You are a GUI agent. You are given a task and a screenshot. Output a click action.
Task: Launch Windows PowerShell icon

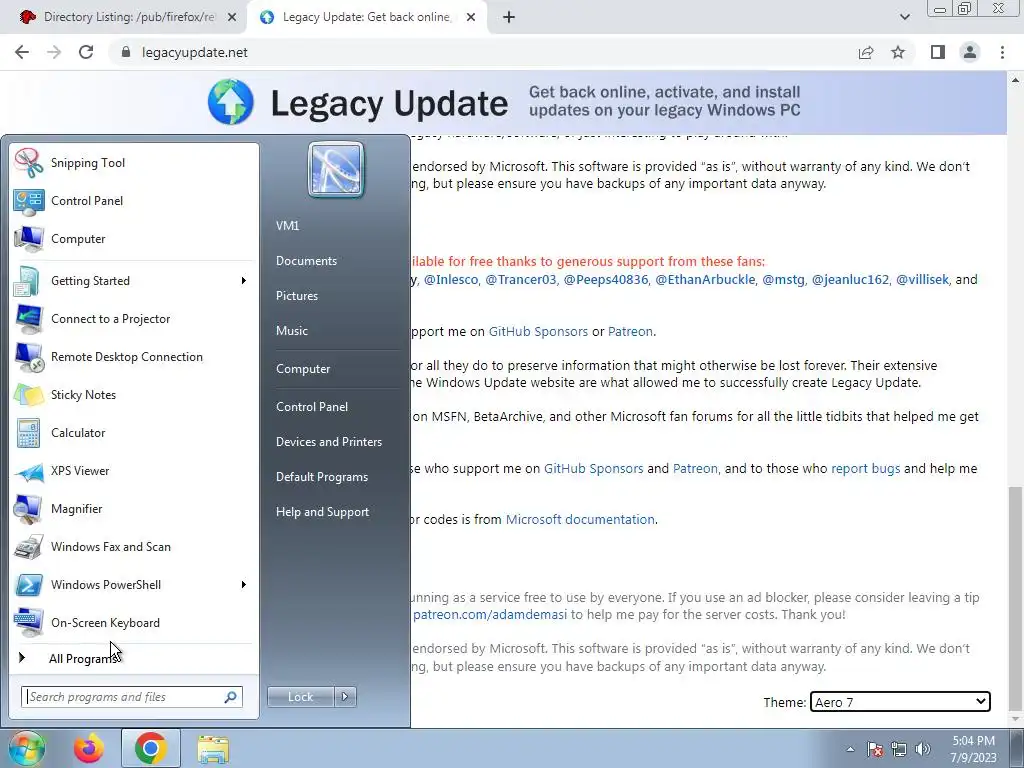point(29,584)
